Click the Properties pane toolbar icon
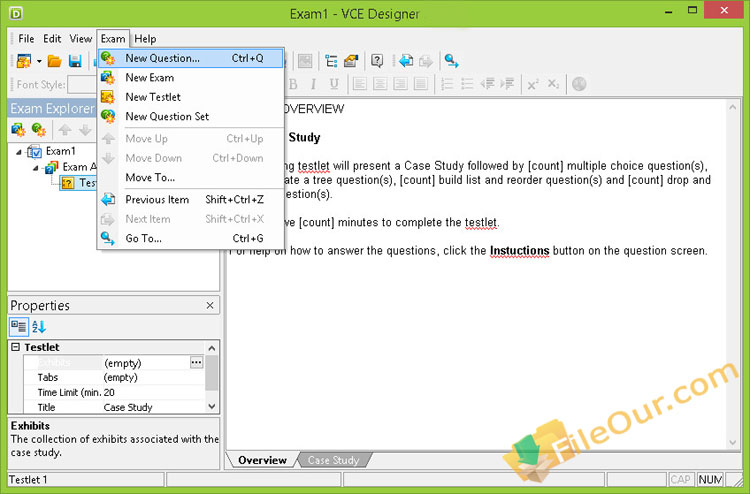This screenshot has width=750, height=494. [x=351, y=61]
